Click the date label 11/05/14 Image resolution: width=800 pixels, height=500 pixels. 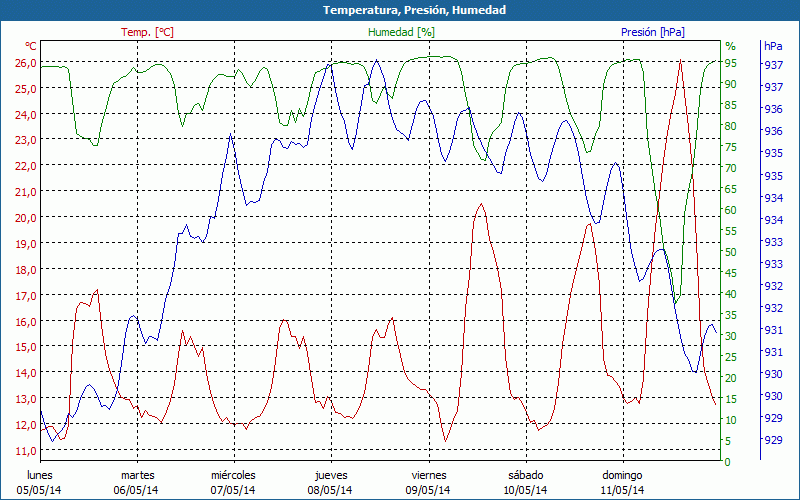click(622, 490)
